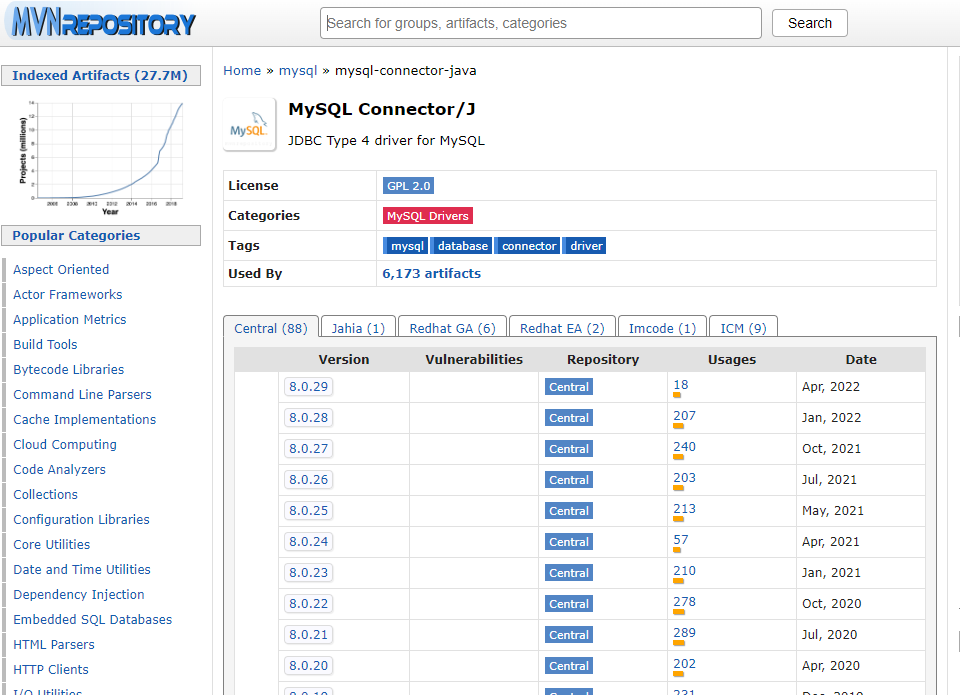This screenshot has width=960, height=695.
Task: Switch to the ICM (9) tab
Action: pyautogui.click(x=743, y=328)
